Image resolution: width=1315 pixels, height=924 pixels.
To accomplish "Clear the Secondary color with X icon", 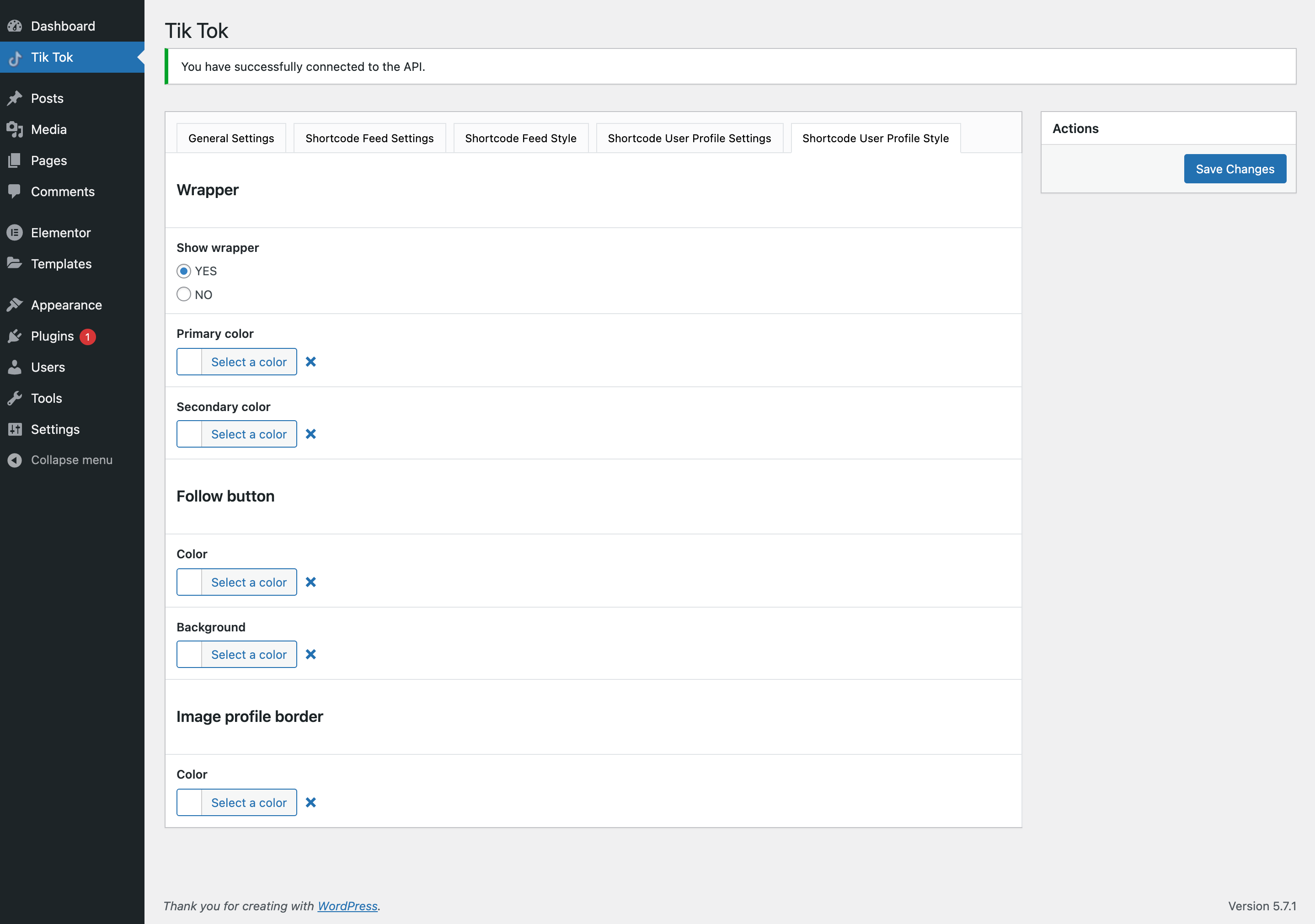I will (311, 433).
